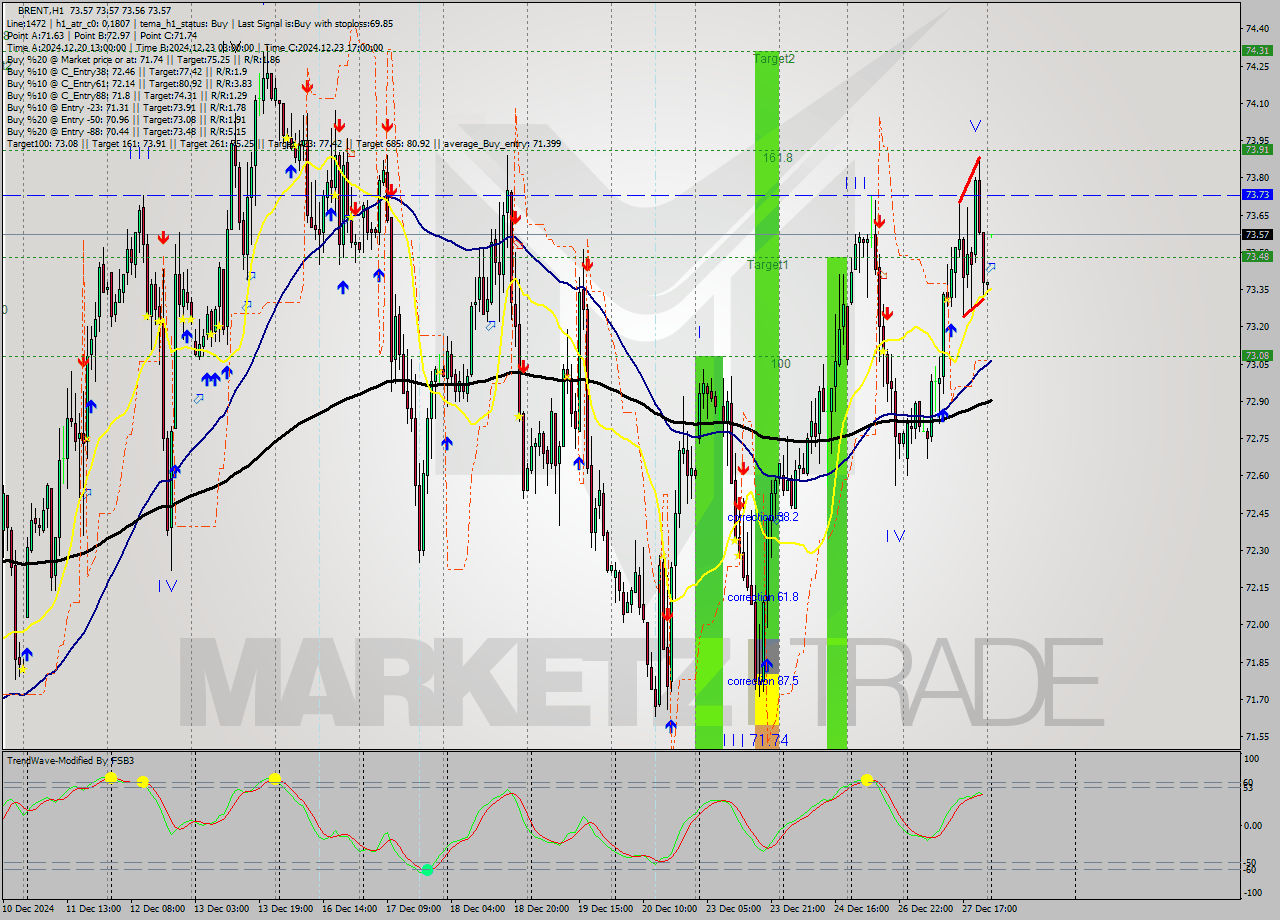Click the 23 Dec 05:00 time label
The height and width of the screenshot is (920, 1280).
coord(734,908)
